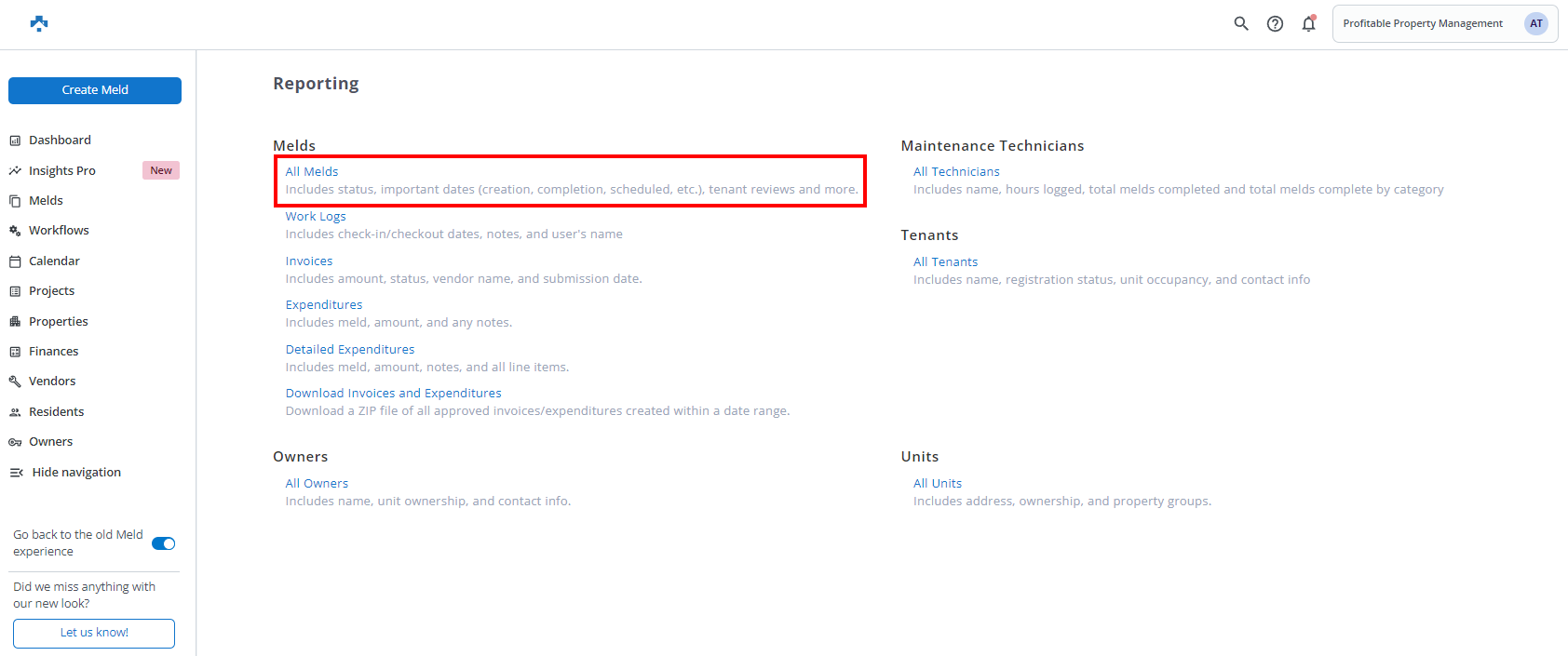1568x656 pixels.
Task: Open the All Technicians report
Action: click(x=956, y=172)
